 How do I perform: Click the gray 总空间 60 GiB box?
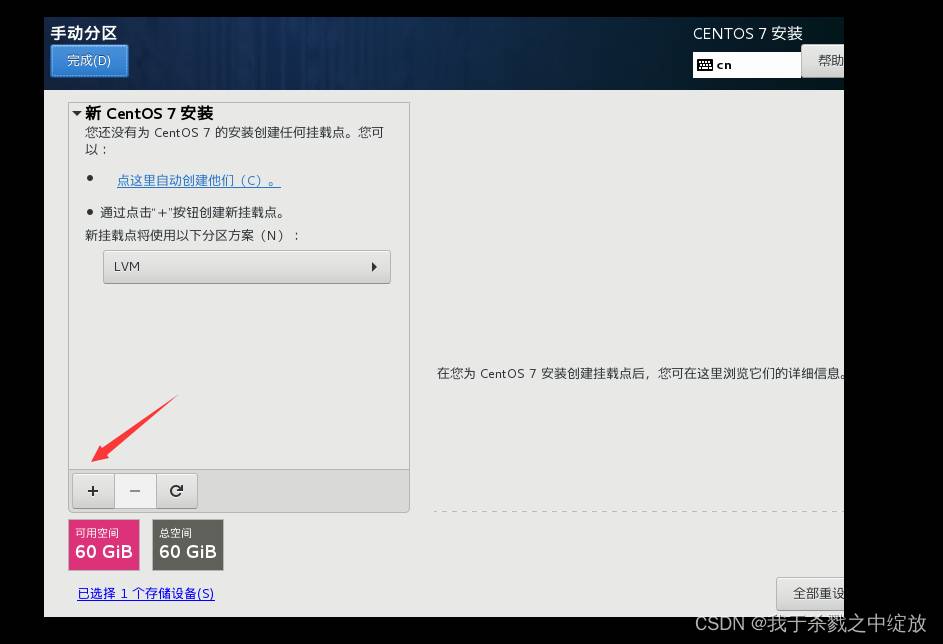[188, 545]
